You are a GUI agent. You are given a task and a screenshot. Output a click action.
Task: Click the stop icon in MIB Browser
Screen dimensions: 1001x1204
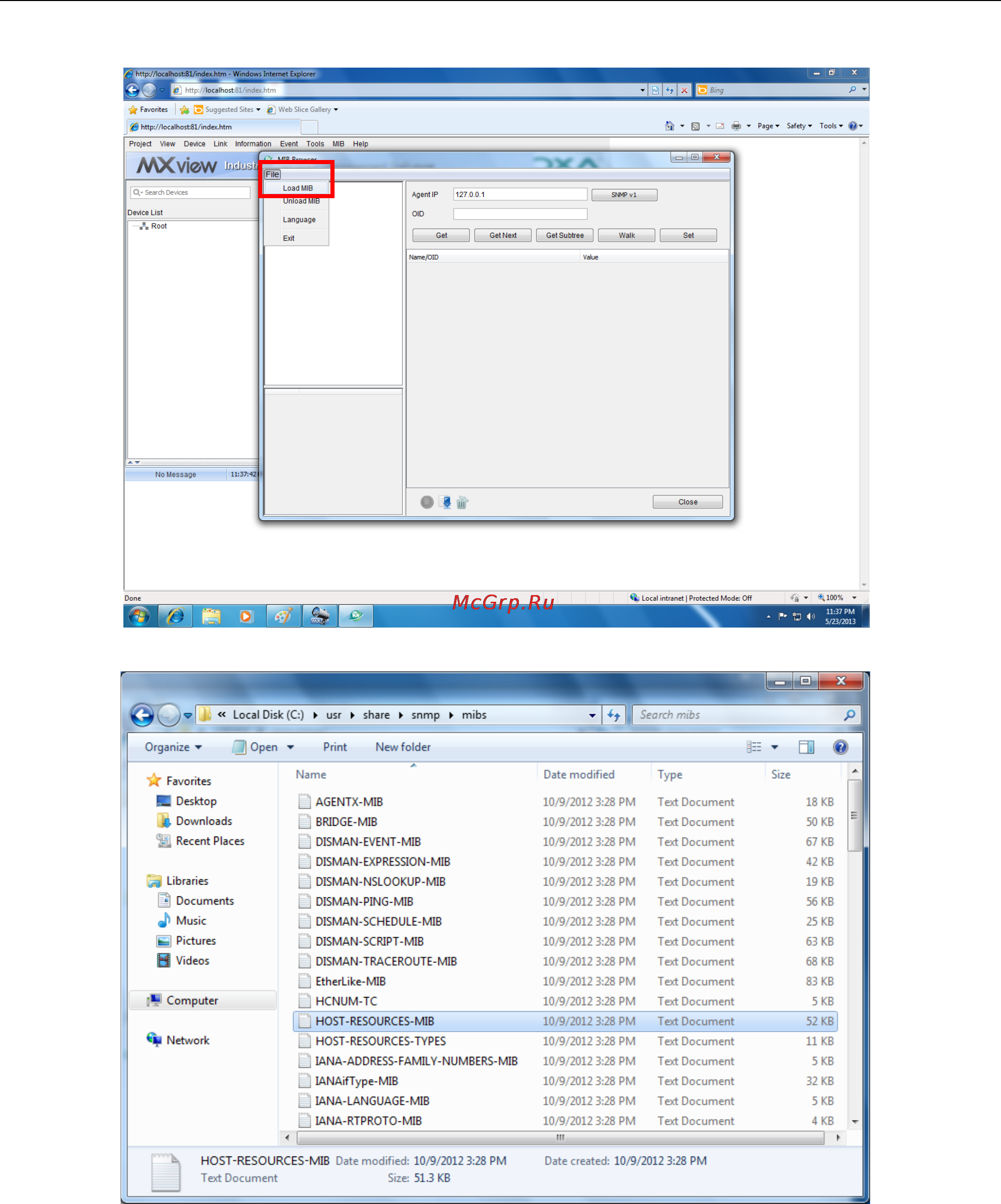pyautogui.click(x=427, y=502)
